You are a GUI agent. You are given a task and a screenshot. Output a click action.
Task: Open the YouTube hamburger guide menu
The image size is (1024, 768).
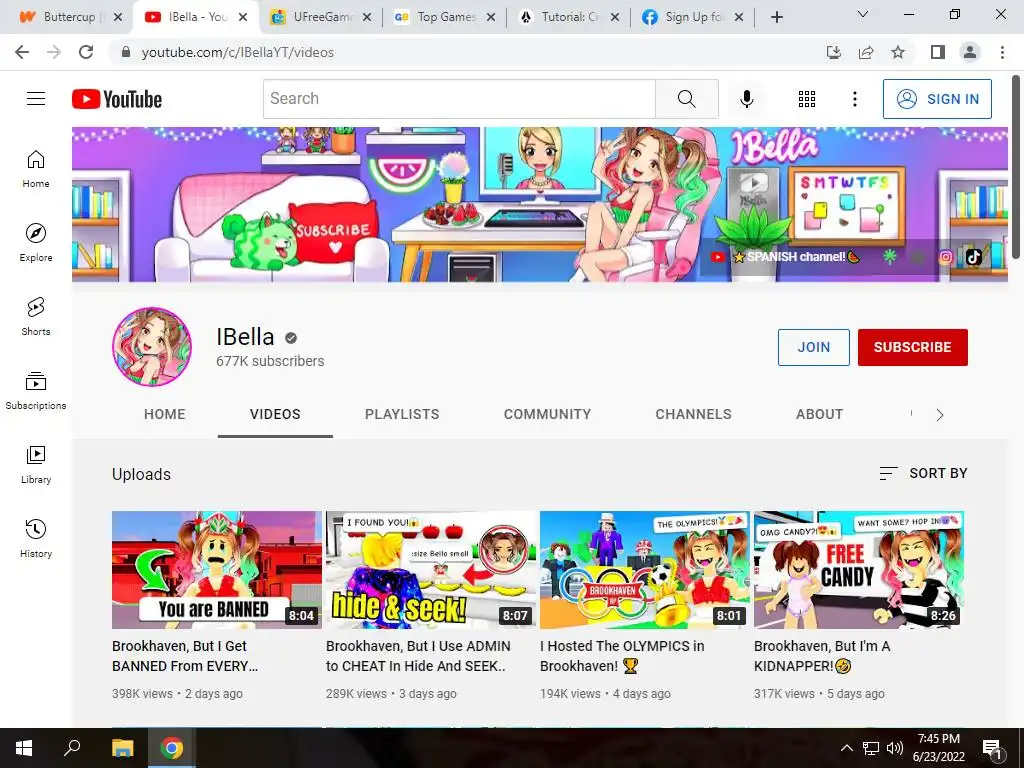click(x=36, y=99)
